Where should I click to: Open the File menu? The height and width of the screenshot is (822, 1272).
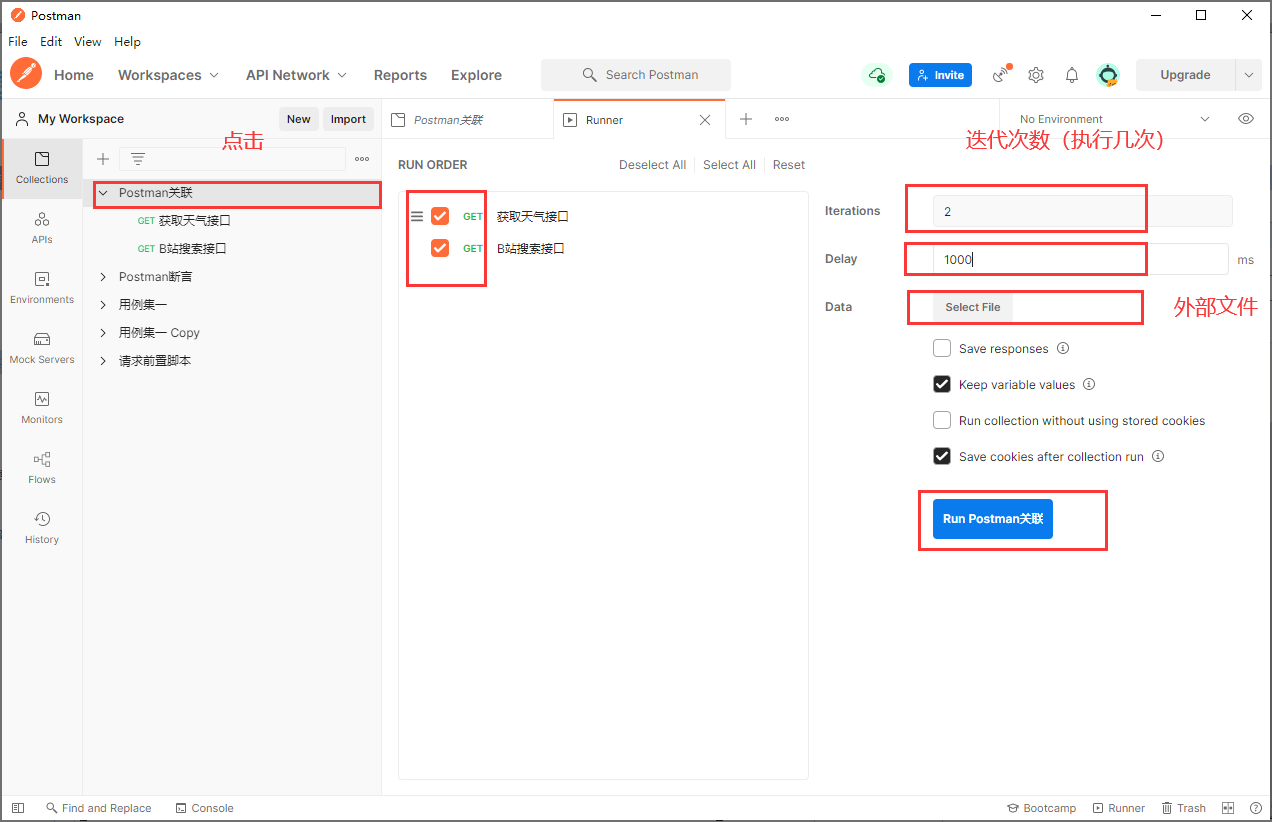(18, 42)
